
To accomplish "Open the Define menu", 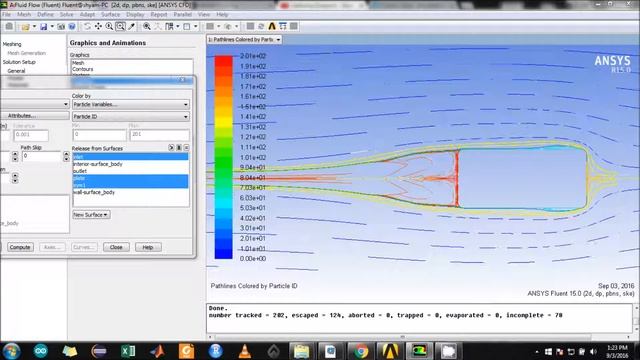I will click(x=45, y=14).
